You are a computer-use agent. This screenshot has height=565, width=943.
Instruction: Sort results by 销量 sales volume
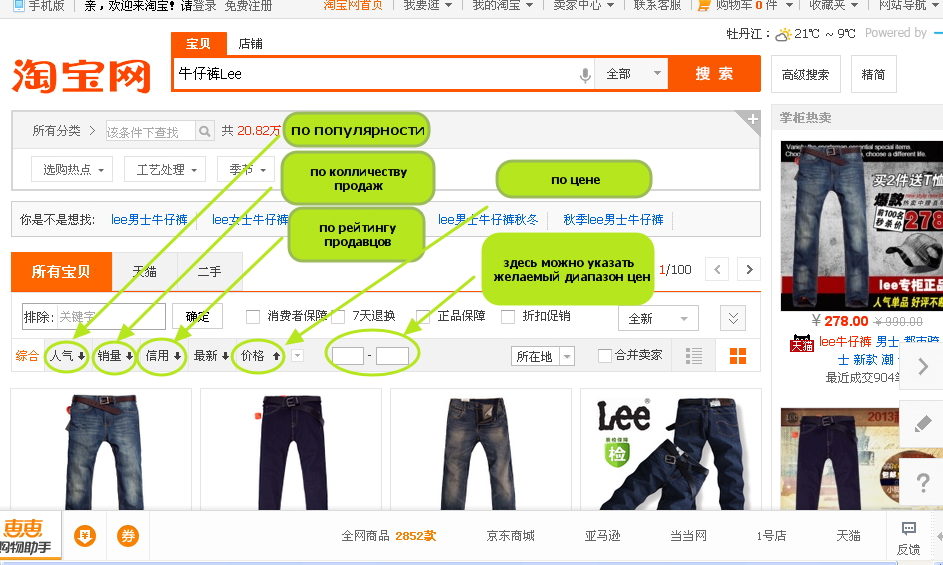tap(115, 356)
